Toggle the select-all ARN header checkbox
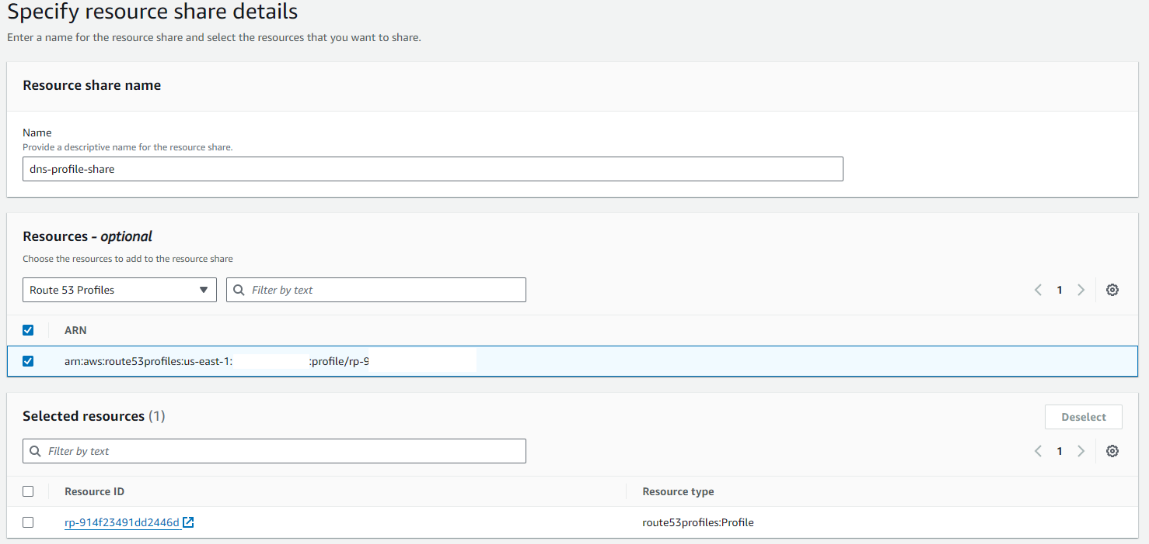This screenshot has width=1149, height=544. tap(28, 330)
